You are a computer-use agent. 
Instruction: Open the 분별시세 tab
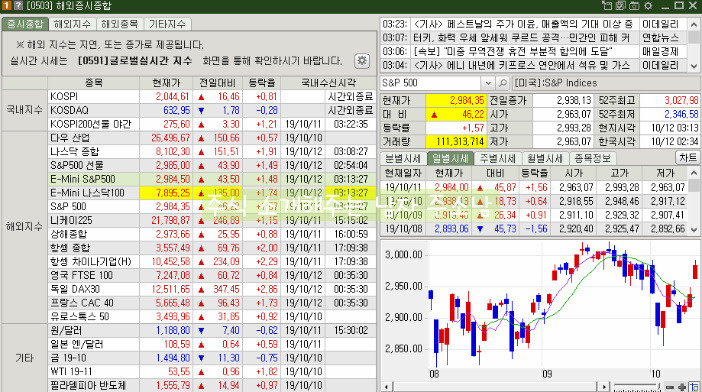tap(403, 158)
